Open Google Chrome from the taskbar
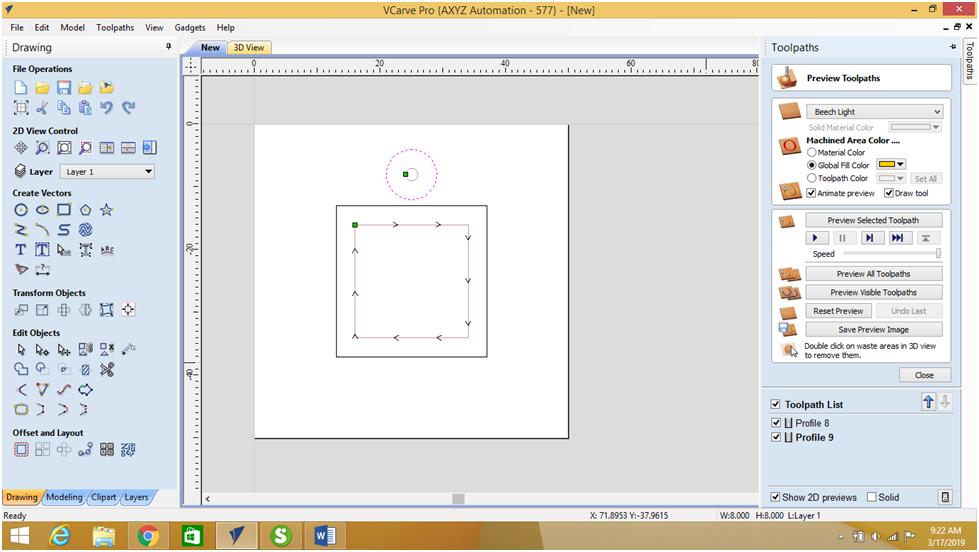 pyautogui.click(x=148, y=536)
